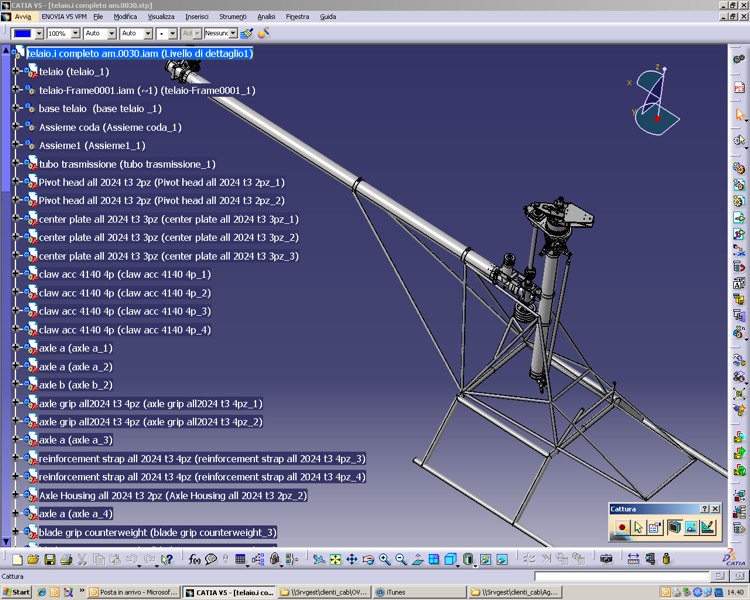Select the Pan view tool
750x600 pixels.
coord(351,560)
